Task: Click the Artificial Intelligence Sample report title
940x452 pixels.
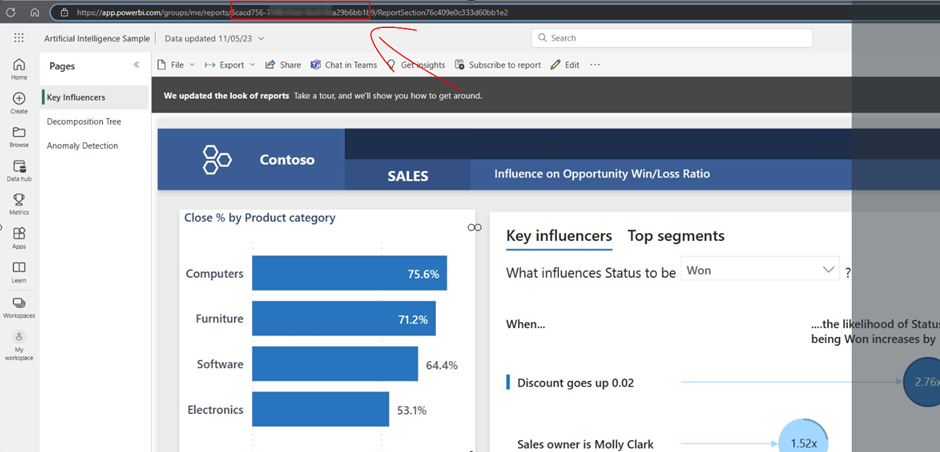Action: point(97,38)
